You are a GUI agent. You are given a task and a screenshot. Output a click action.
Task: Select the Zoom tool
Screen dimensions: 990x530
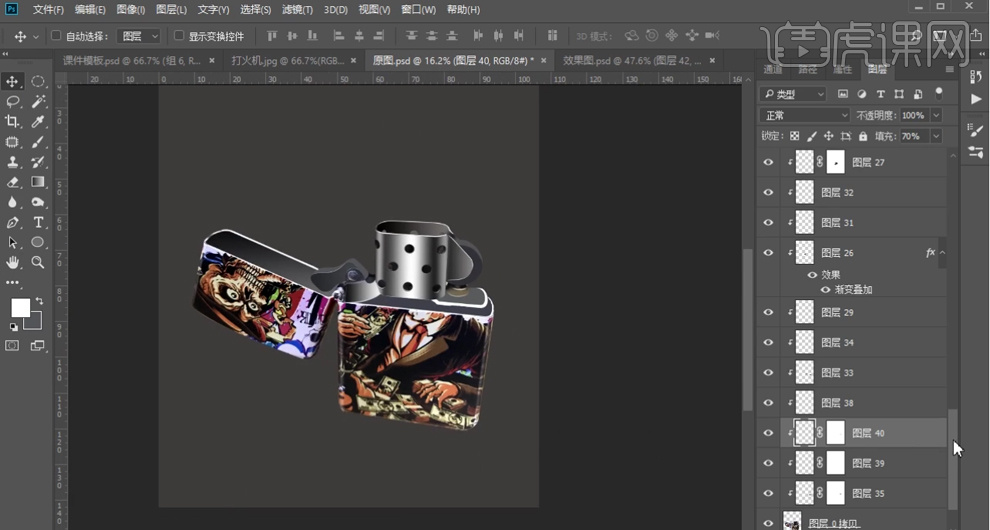tap(38, 263)
